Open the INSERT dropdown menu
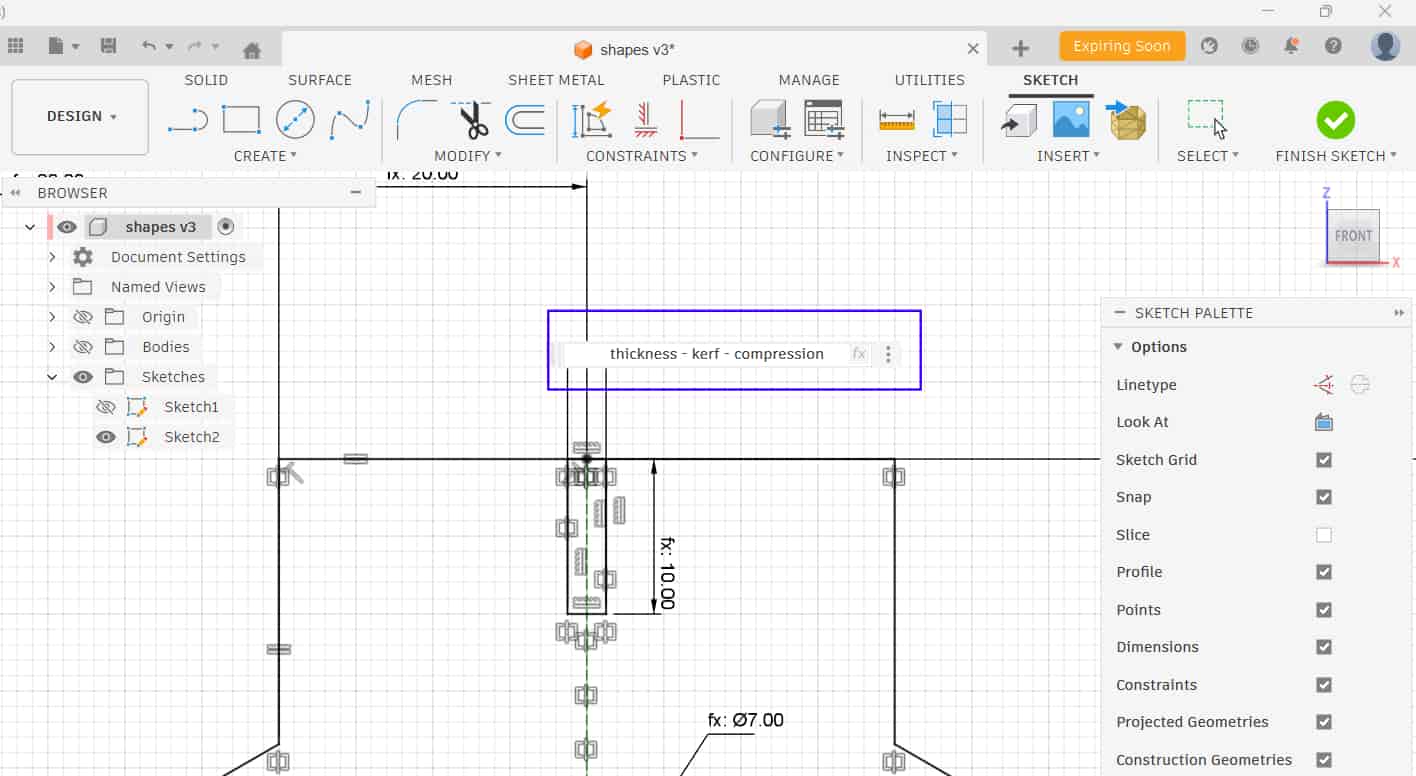 pyautogui.click(x=1068, y=156)
